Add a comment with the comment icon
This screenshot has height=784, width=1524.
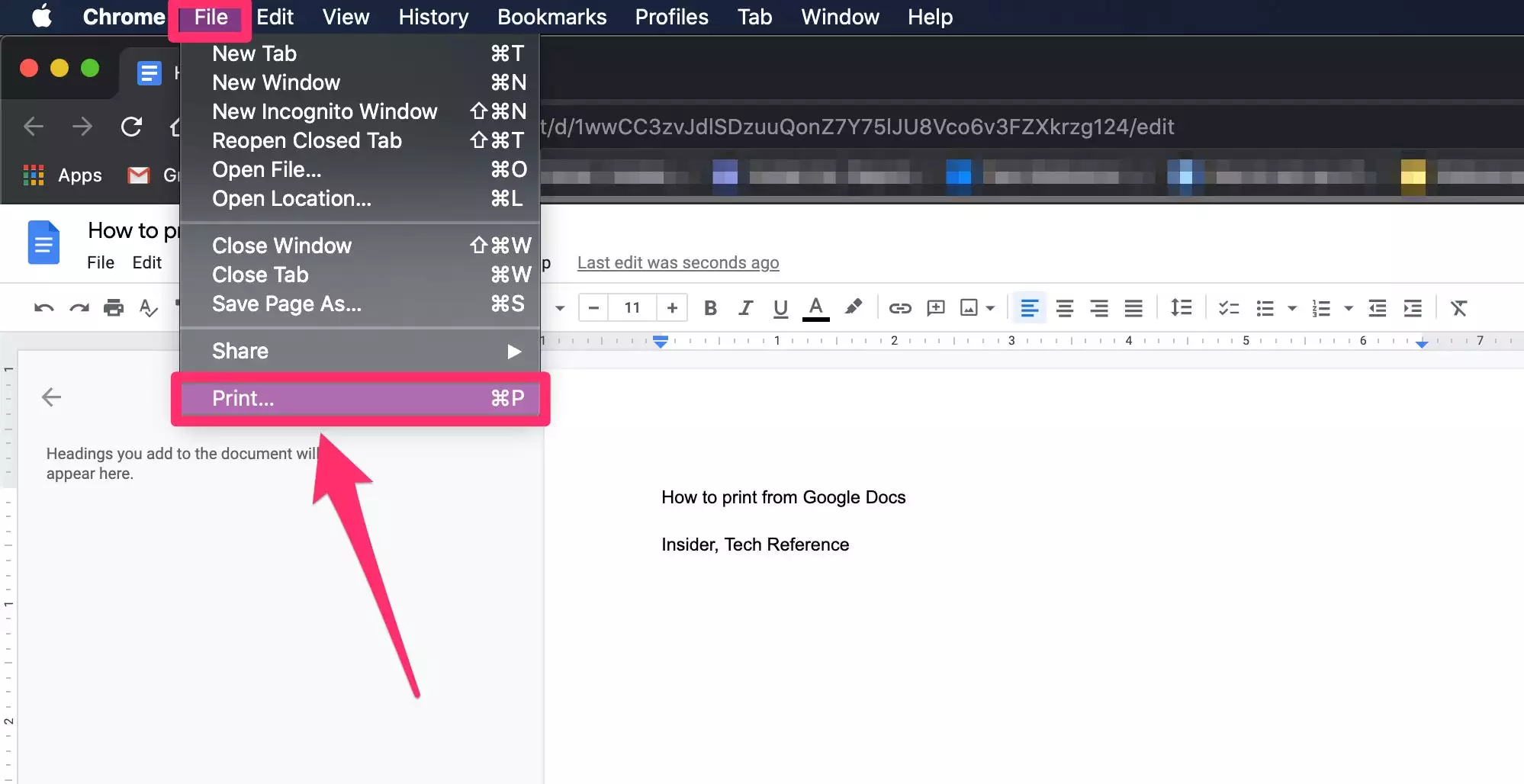[x=935, y=308]
